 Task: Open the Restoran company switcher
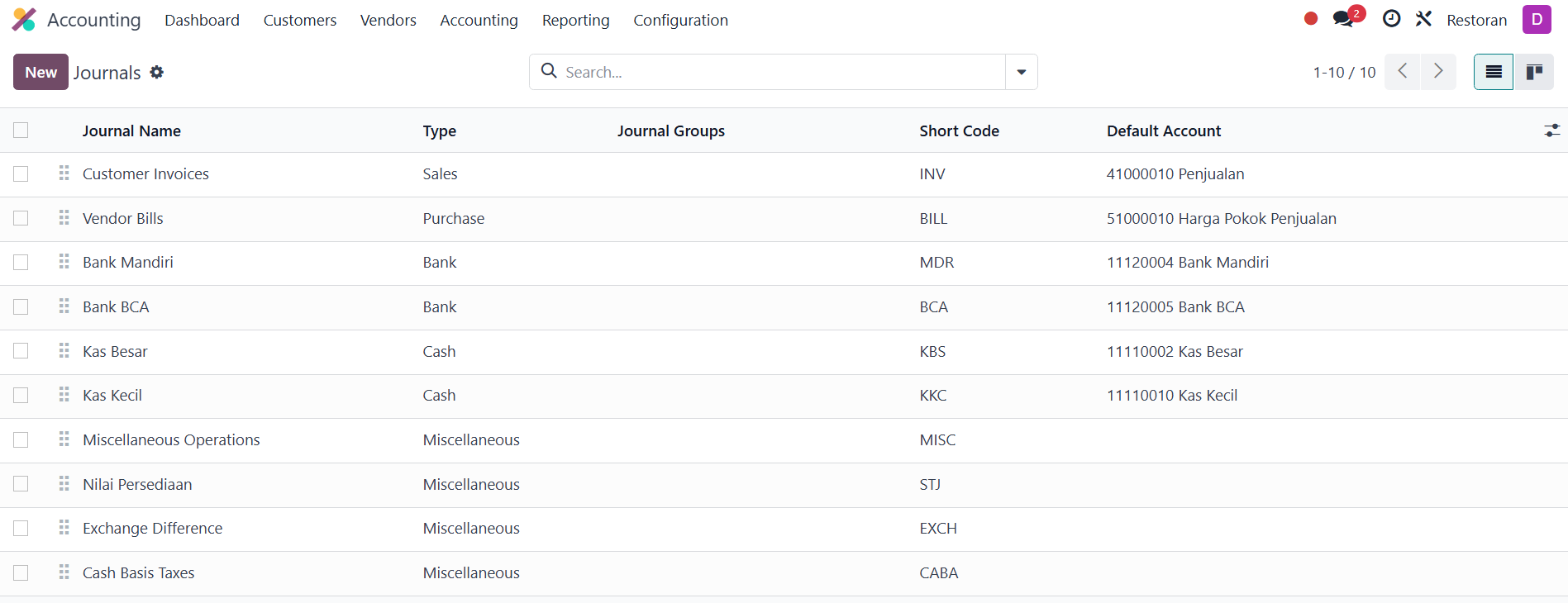(x=1477, y=20)
